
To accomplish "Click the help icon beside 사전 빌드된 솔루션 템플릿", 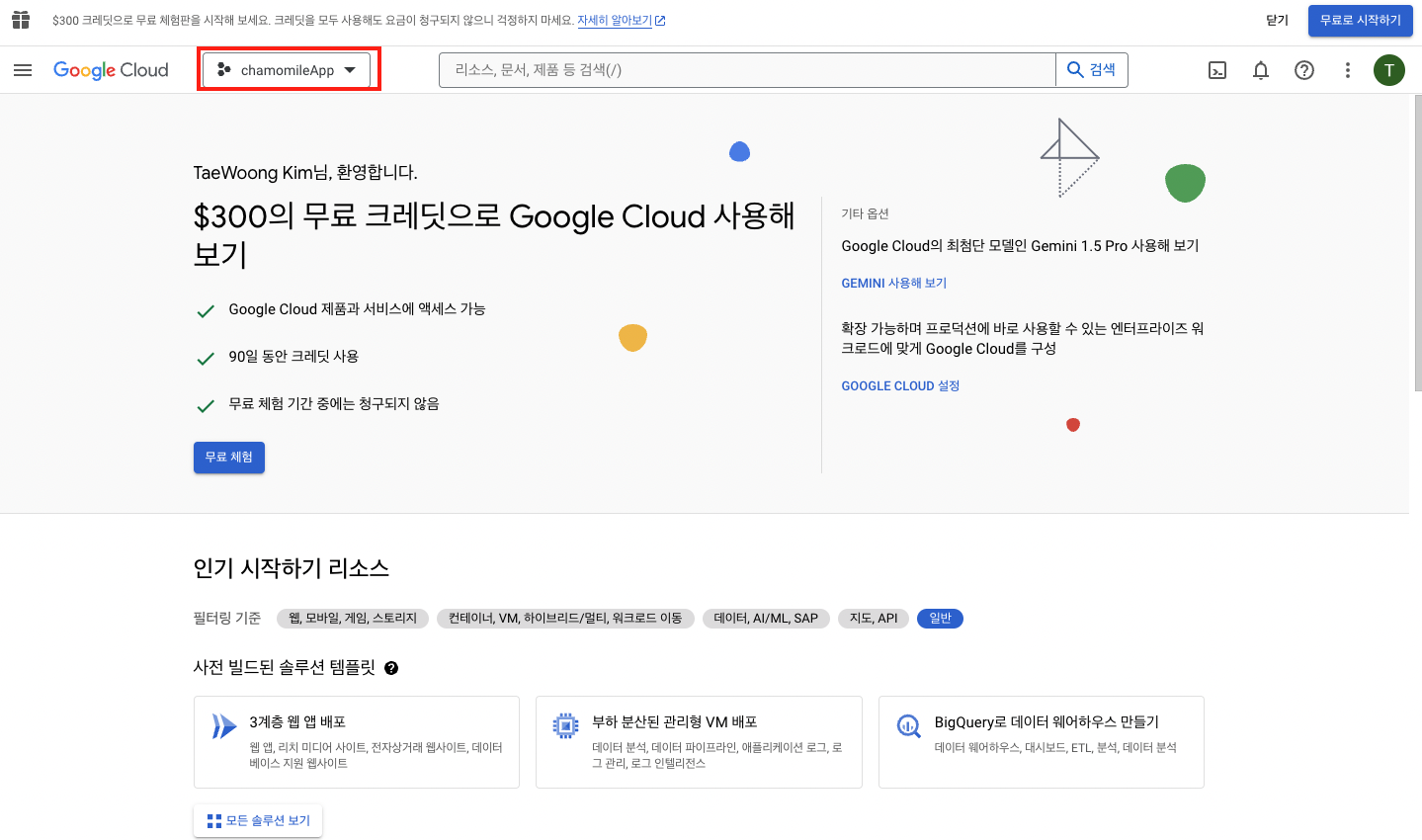I will coord(391,668).
